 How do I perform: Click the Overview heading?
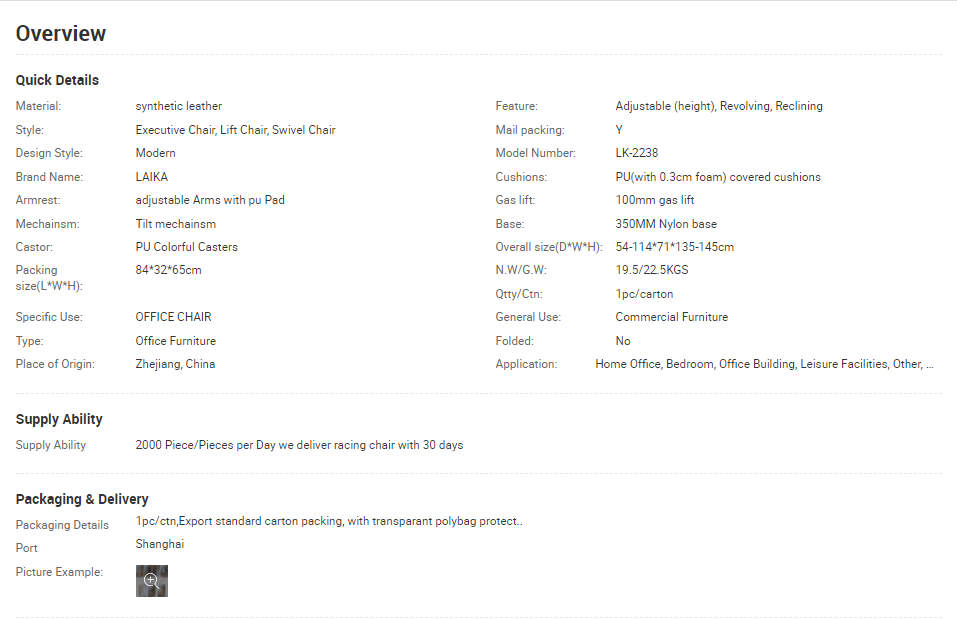61,34
